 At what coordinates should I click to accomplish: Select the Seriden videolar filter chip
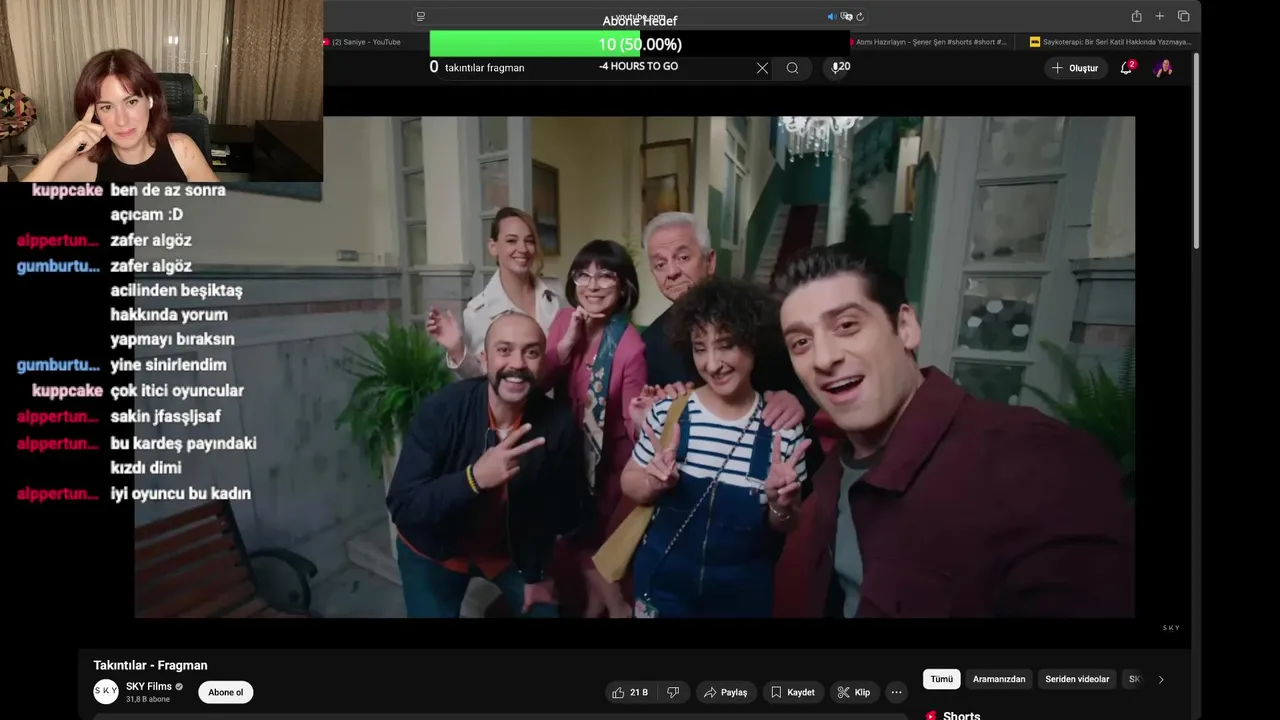pyautogui.click(x=1077, y=679)
